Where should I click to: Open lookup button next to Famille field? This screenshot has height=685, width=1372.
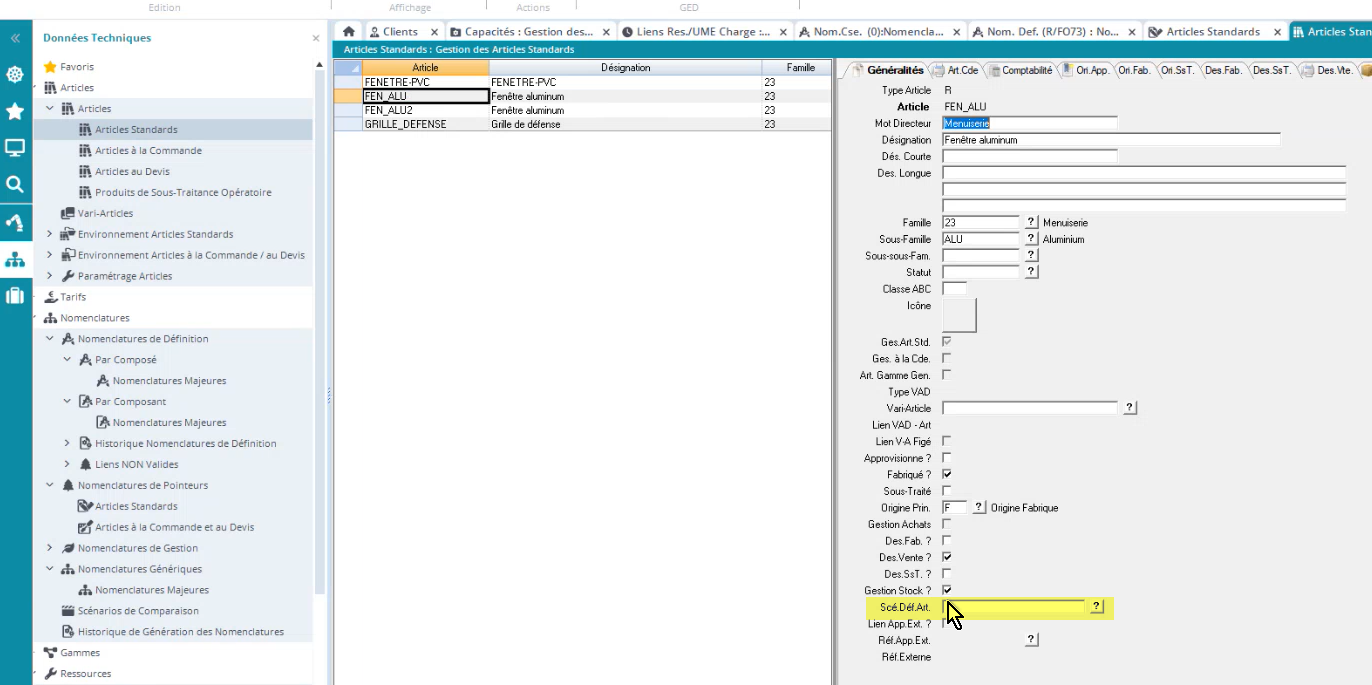click(x=1031, y=222)
